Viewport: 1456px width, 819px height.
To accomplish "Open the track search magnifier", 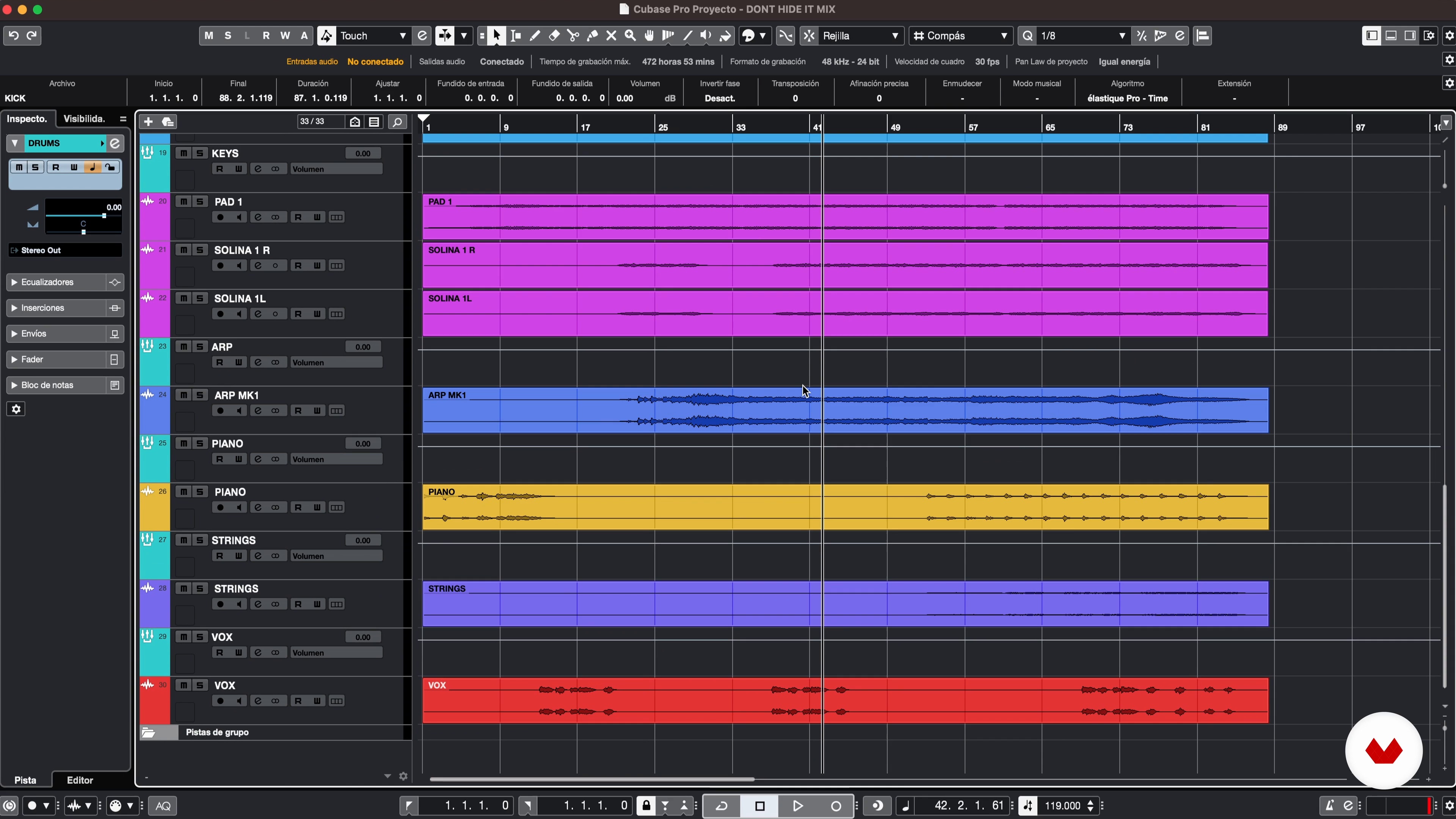I will click(397, 121).
